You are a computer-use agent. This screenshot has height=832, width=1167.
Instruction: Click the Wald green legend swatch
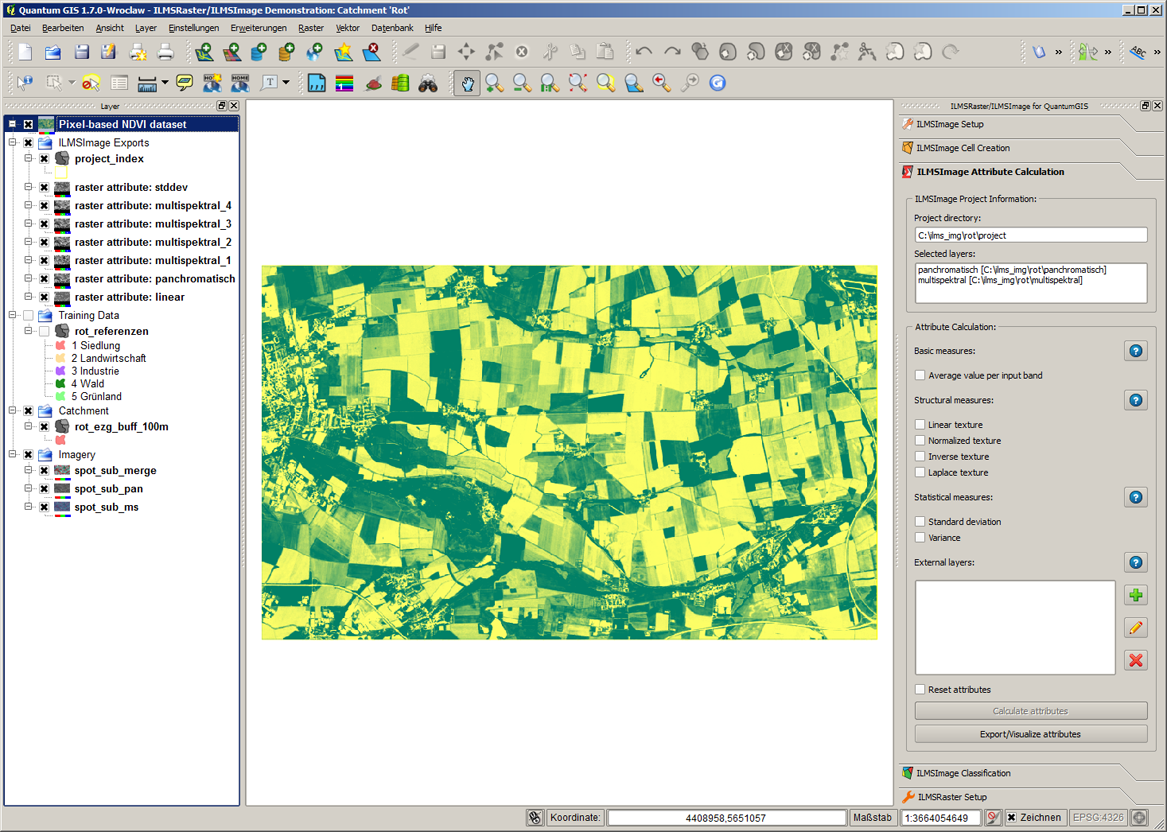click(x=61, y=384)
